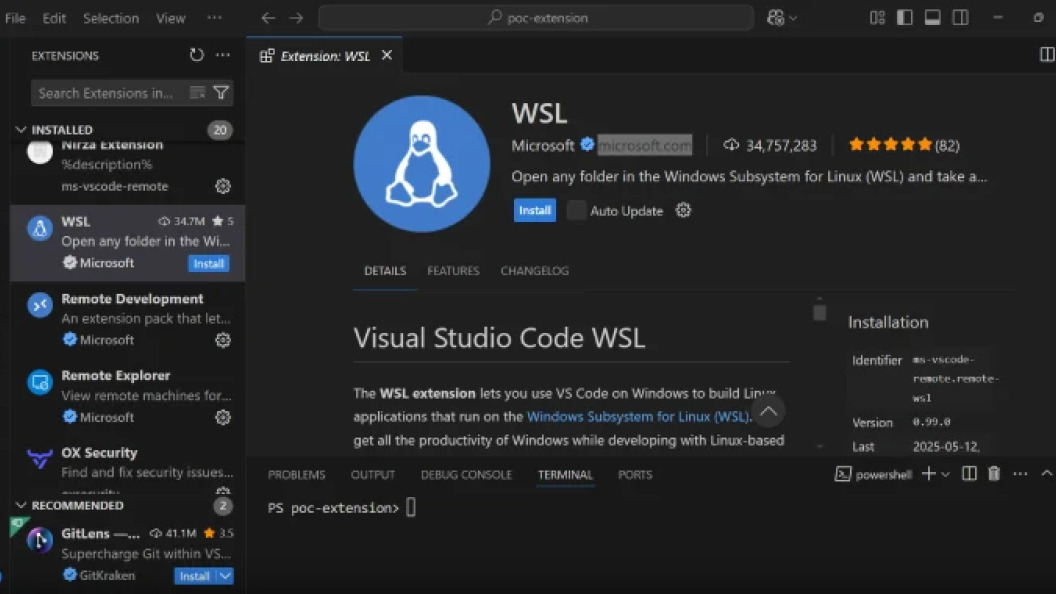The width and height of the screenshot is (1056, 594).
Task: Split the terminal
Action: pos(969,473)
